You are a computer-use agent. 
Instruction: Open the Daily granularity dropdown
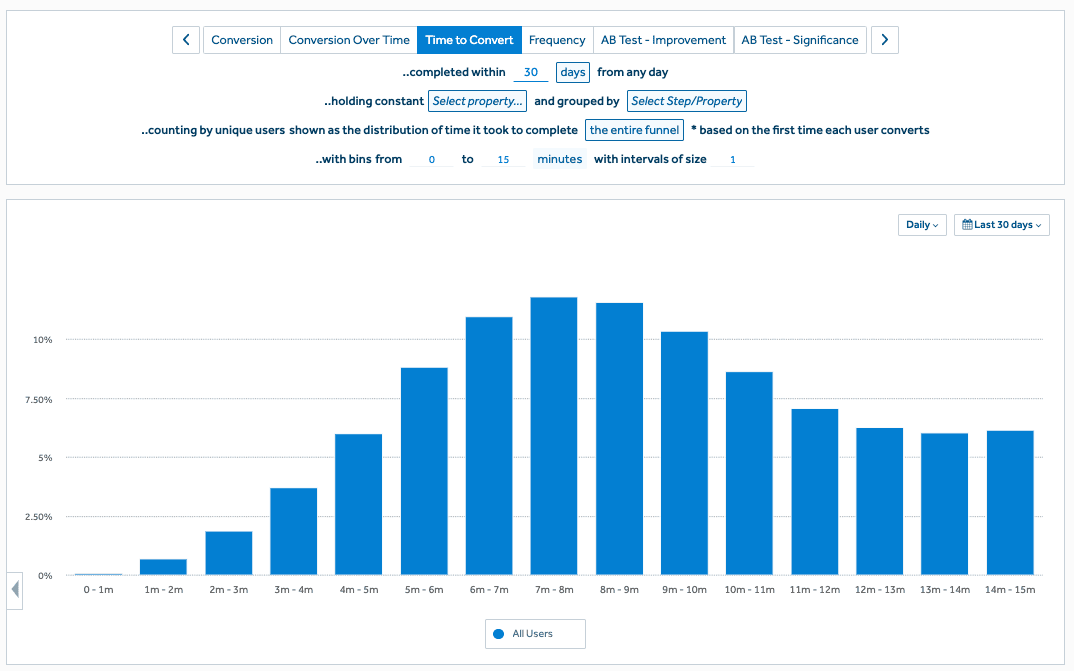point(922,225)
